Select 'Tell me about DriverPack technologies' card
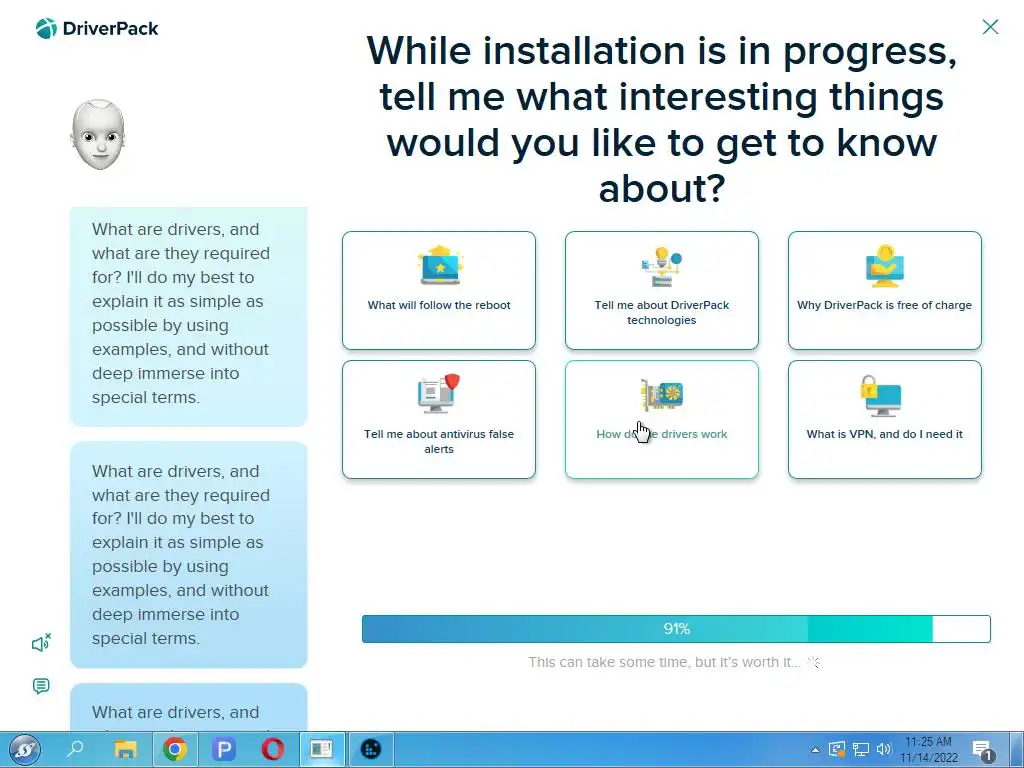1024x768 pixels. tap(662, 290)
